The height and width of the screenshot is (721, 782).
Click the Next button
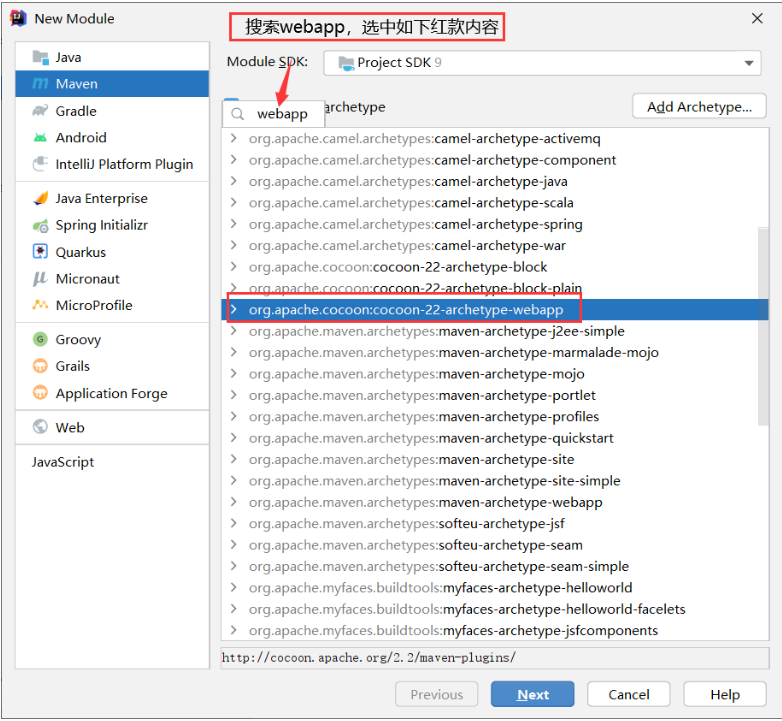533,694
